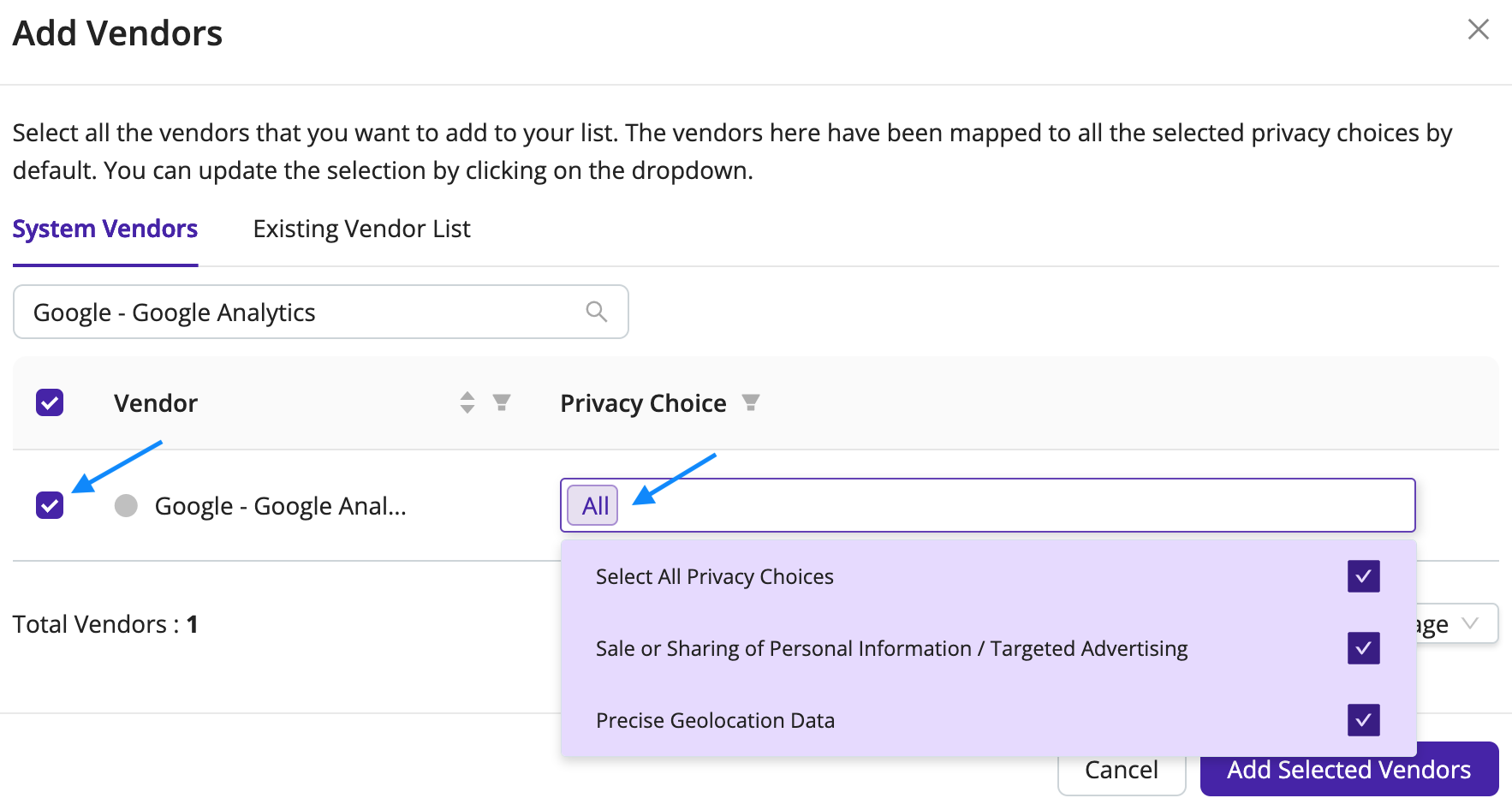Disable the Sale or Sharing of Personal Information choice

pos(1363,648)
